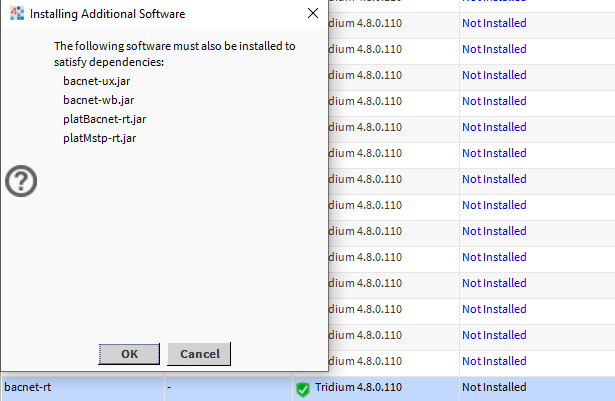The image size is (615, 401).
Task: Click Tridium 4.8.0.110 in the bacnet-rt row
Action: click(x=358, y=387)
